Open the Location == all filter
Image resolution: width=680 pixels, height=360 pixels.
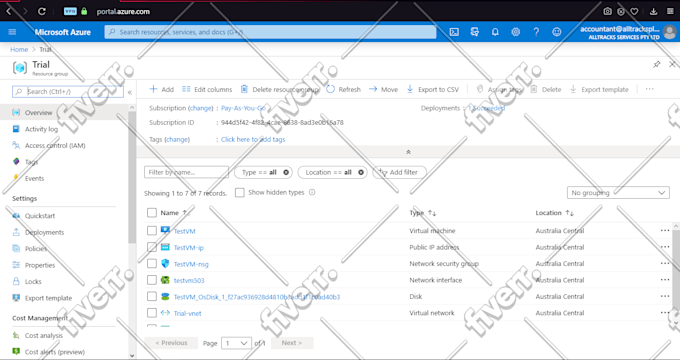pos(333,172)
